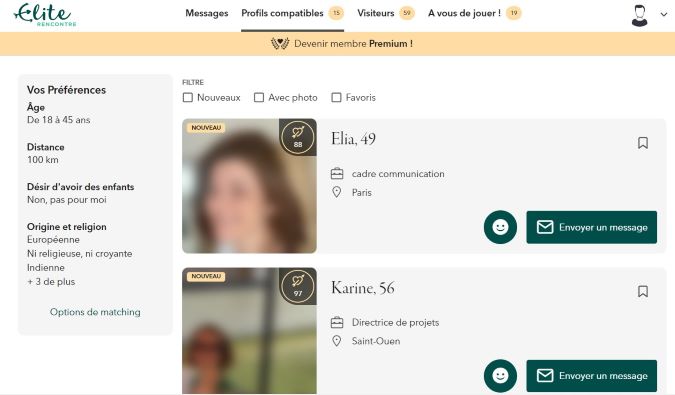Image resolution: width=675 pixels, height=395 pixels.
Task: Open Options de matching link
Action: (x=95, y=312)
